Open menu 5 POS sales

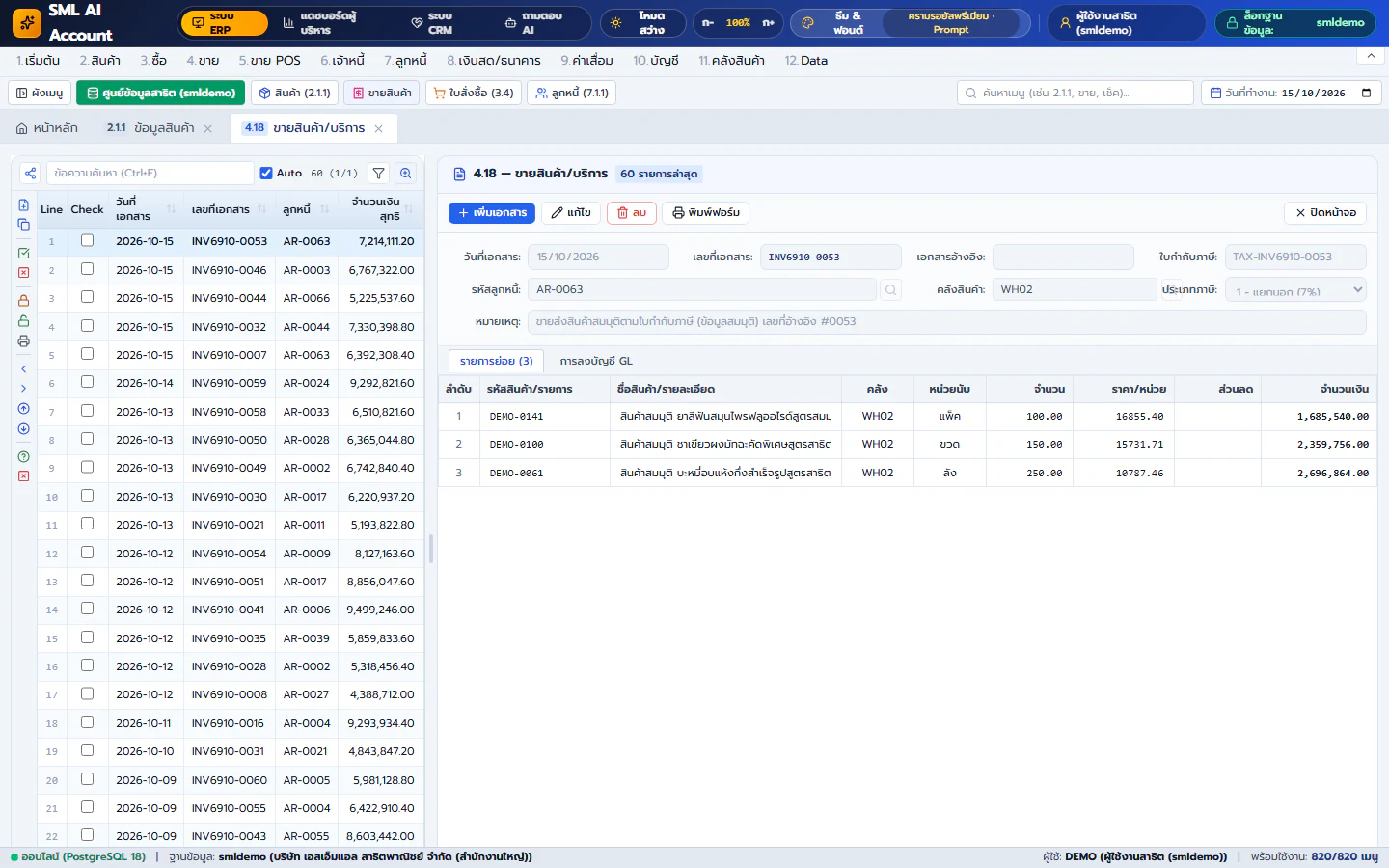270,60
